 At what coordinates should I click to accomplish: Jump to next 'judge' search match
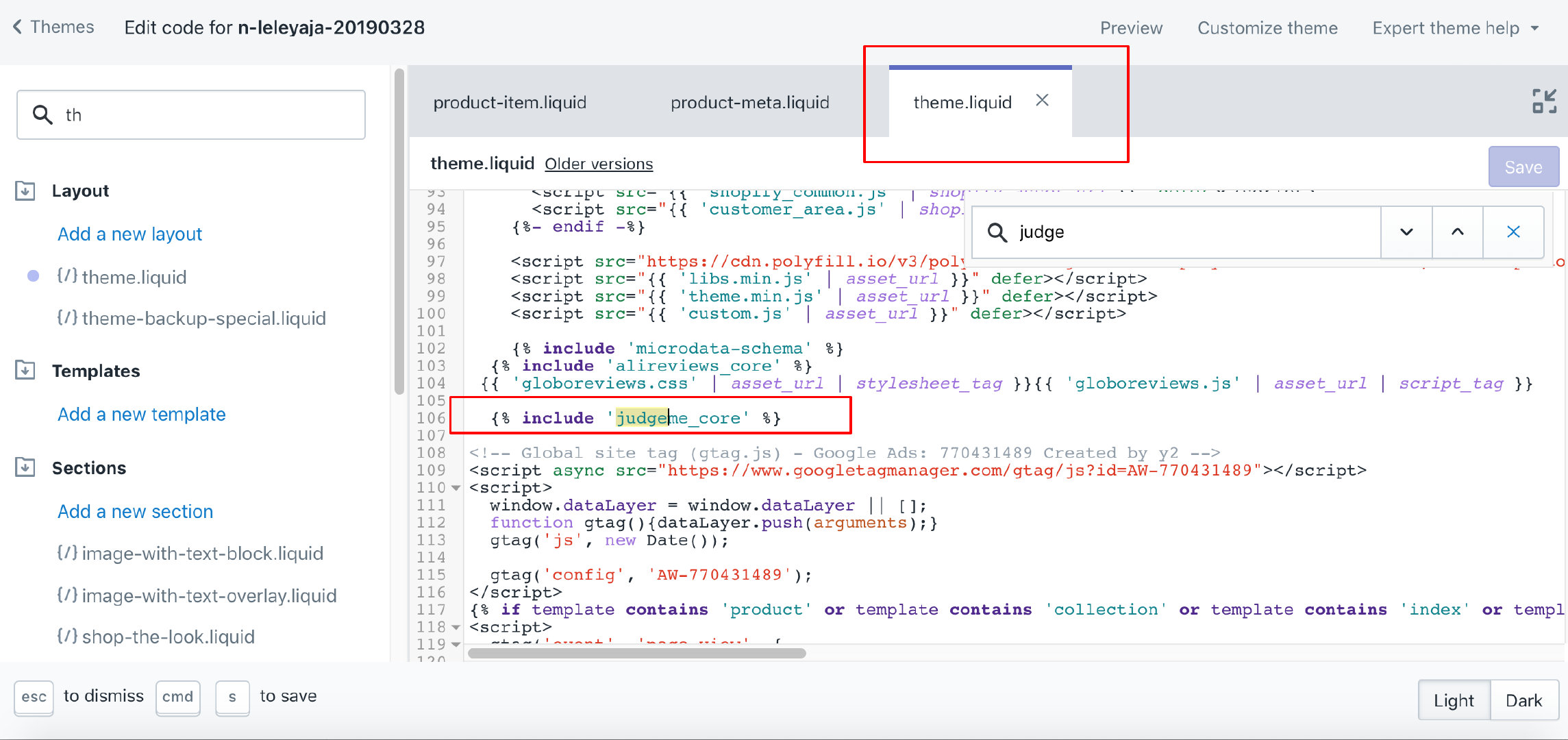tap(1406, 232)
